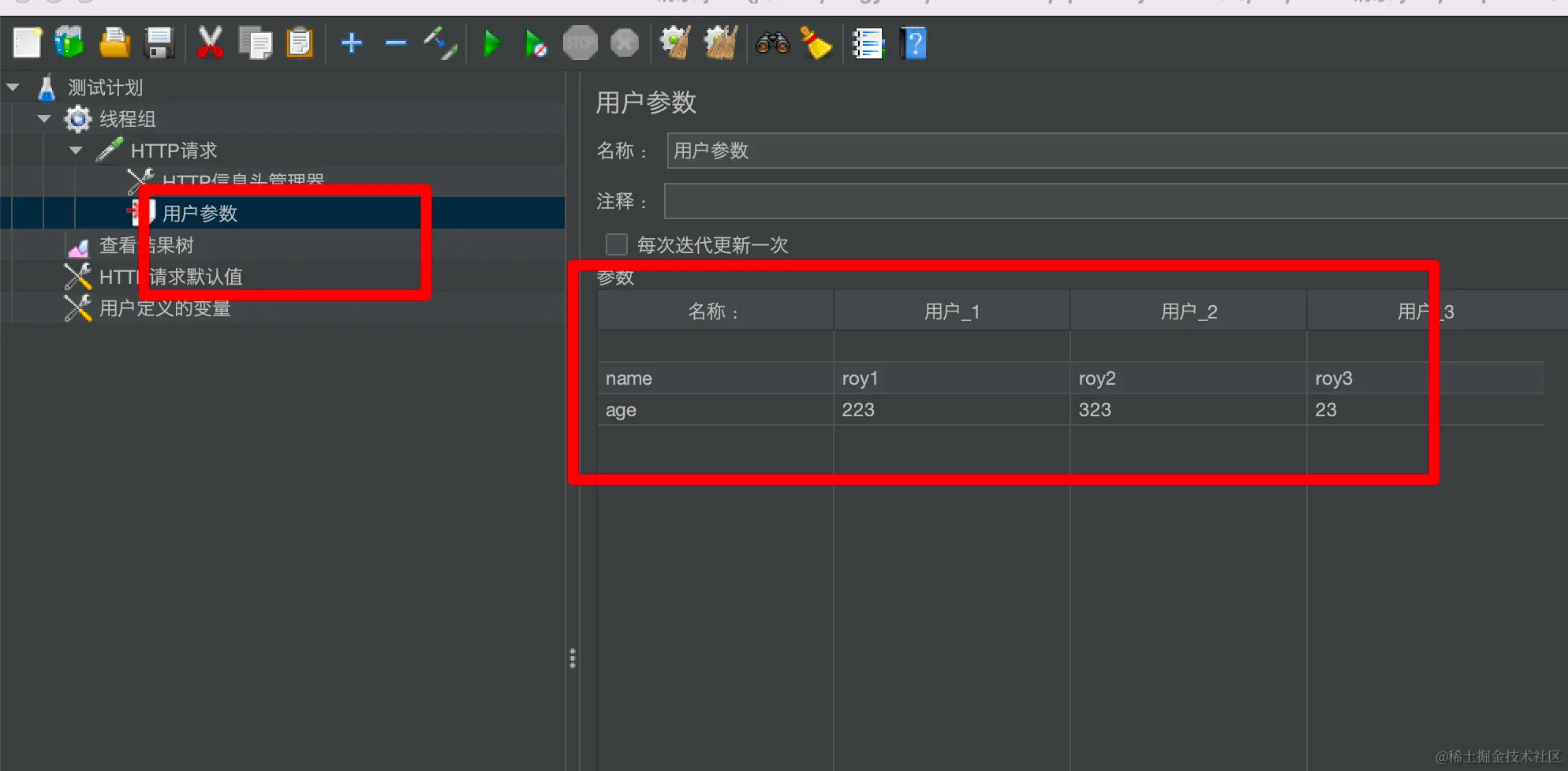Open the Templates toolbar icon

click(69, 43)
